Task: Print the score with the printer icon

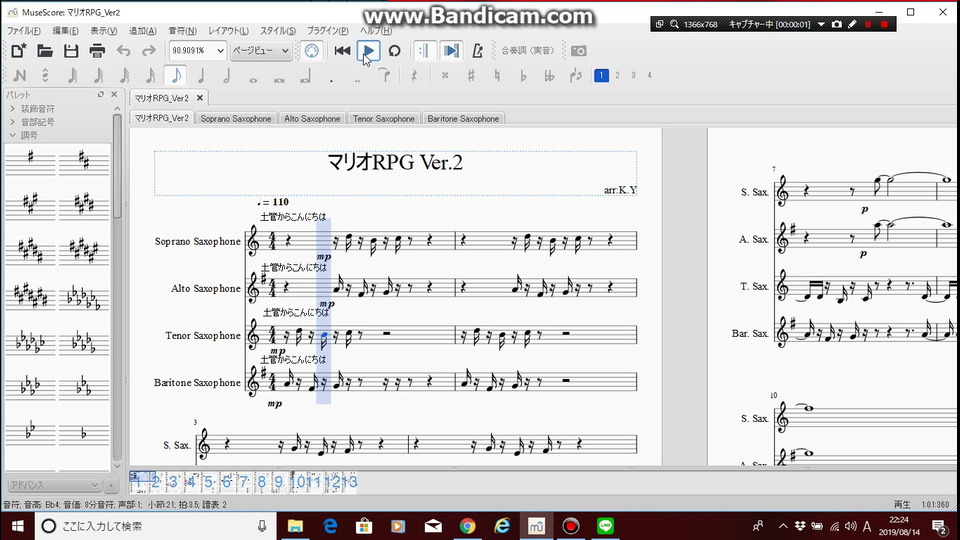Action: (x=97, y=51)
